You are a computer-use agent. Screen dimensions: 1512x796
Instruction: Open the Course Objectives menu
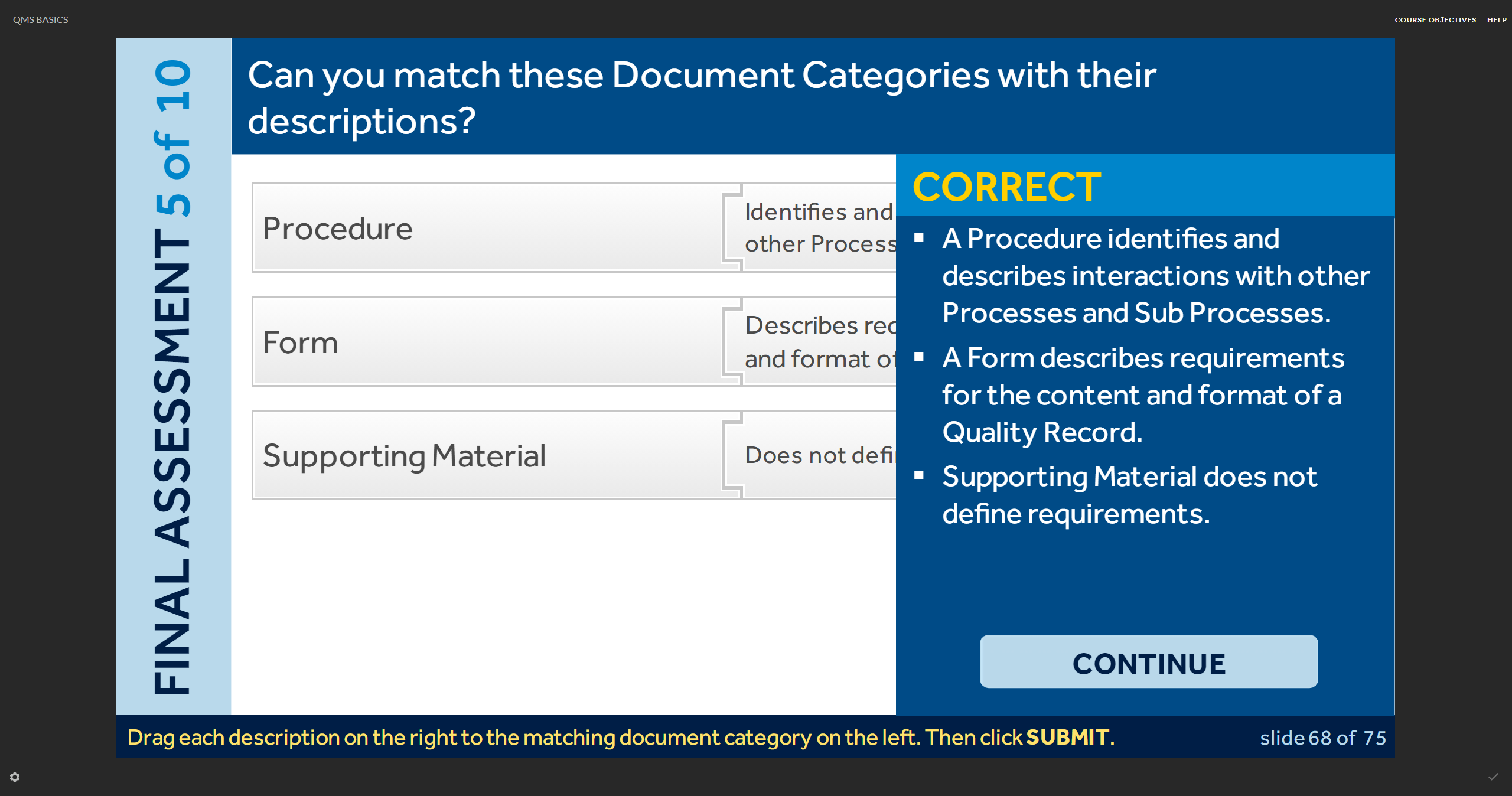[x=1435, y=20]
